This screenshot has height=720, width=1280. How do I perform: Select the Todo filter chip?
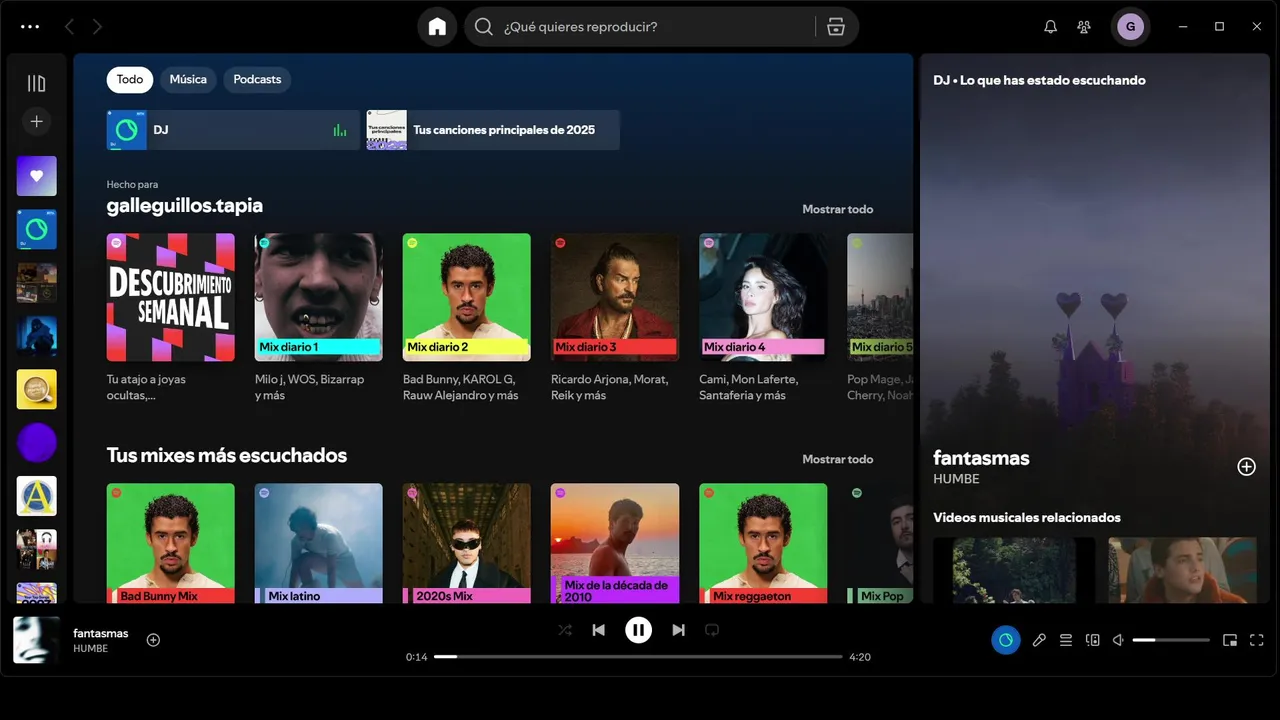(130, 79)
